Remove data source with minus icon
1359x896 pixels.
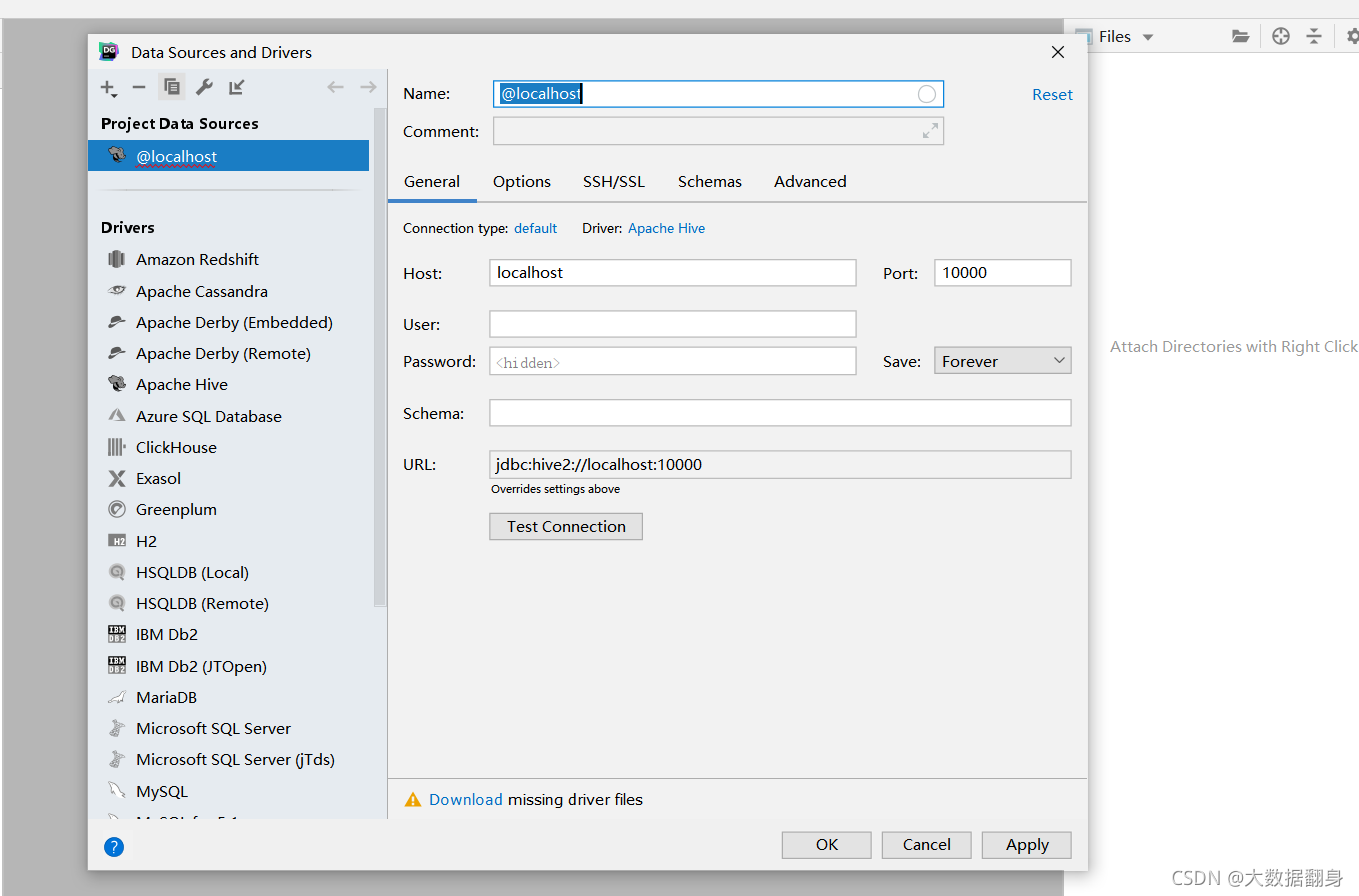pos(139,88)
